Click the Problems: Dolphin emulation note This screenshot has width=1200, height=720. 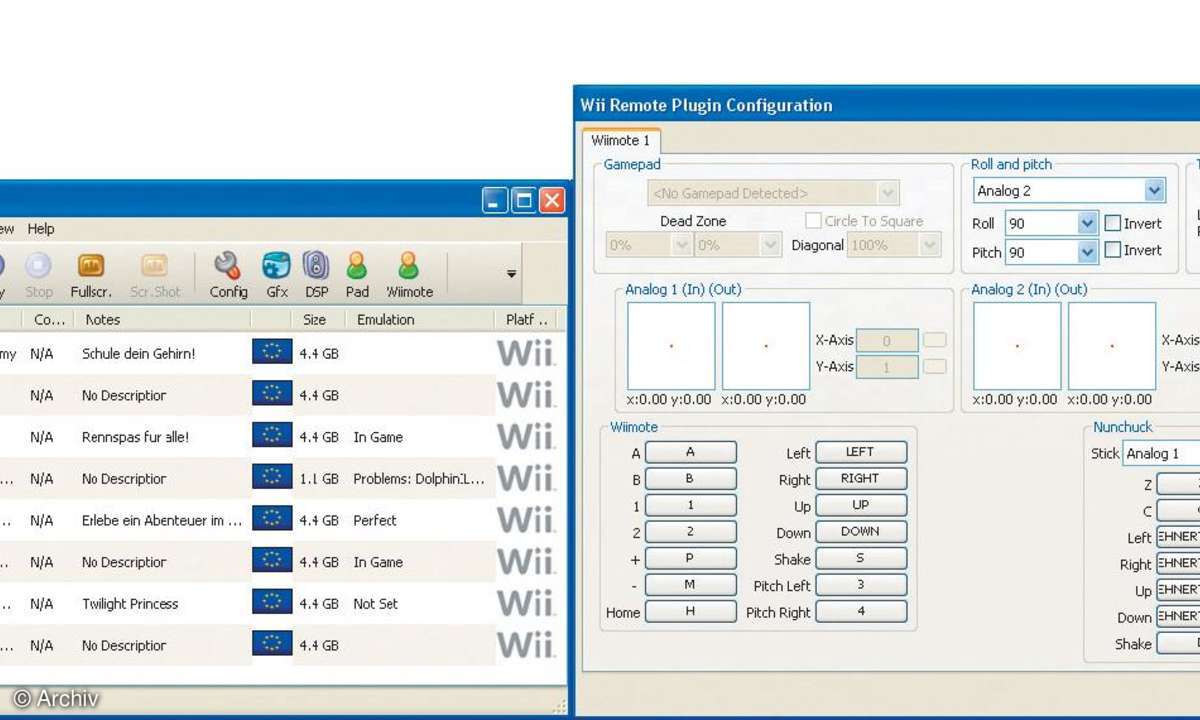[x=419, y=479]
